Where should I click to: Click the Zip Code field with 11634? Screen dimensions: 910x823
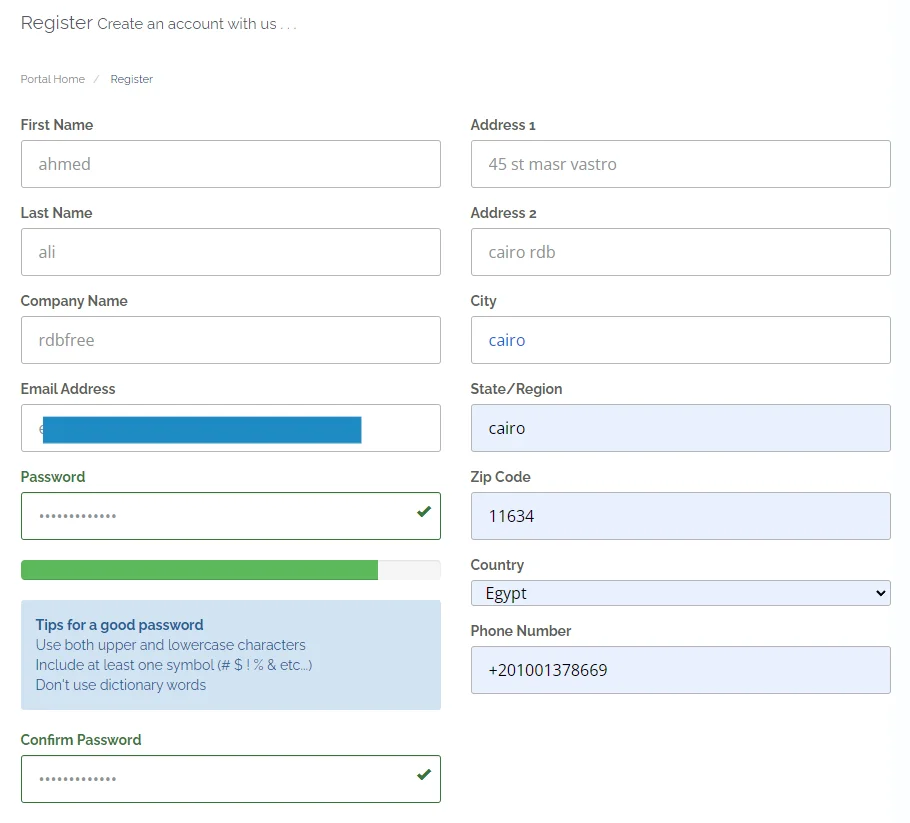(x=680, y=516)
